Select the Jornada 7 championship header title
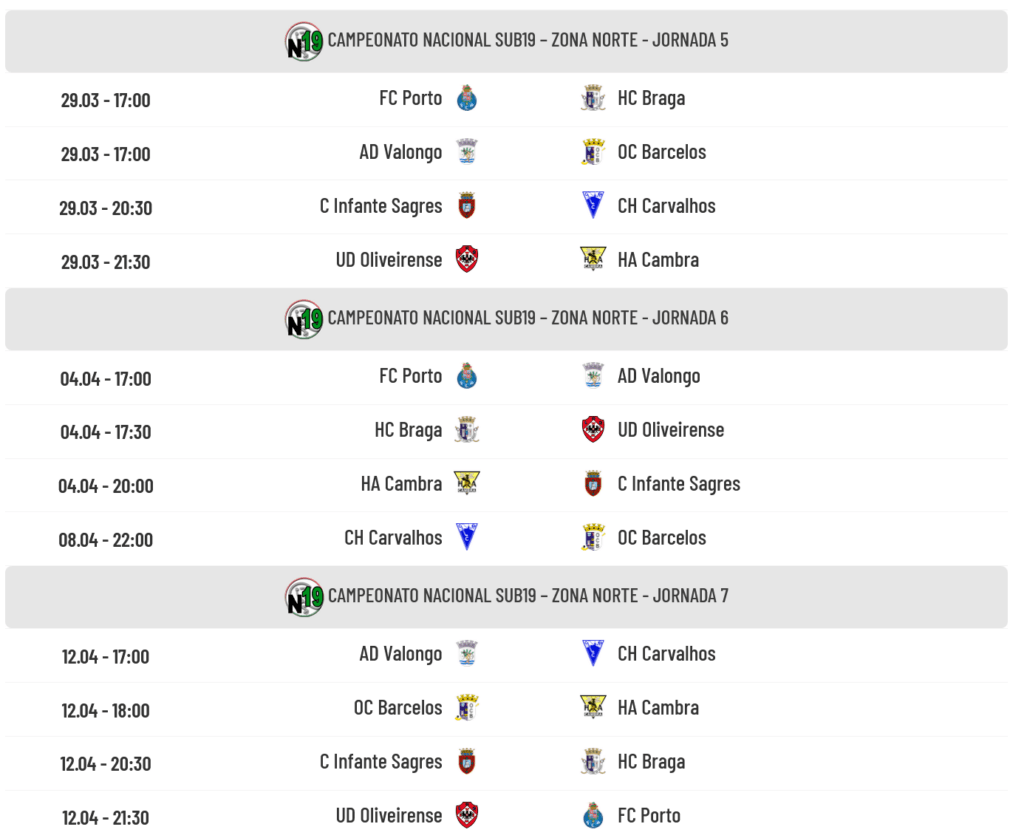The height and width of the screenshot is (838, 1024). point(528,596)
